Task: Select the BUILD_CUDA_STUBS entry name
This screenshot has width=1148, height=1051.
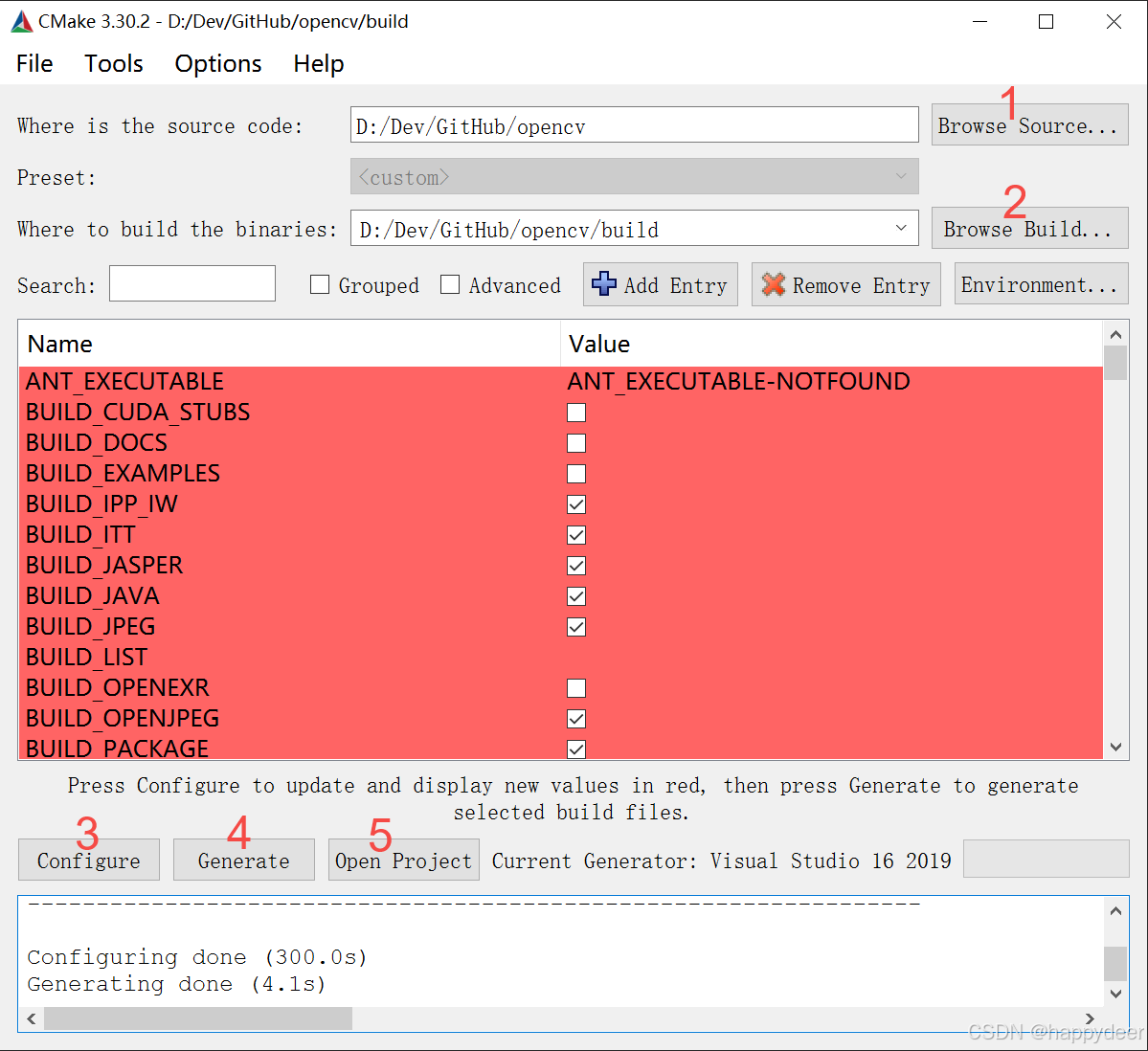Action: pos(138,412)
